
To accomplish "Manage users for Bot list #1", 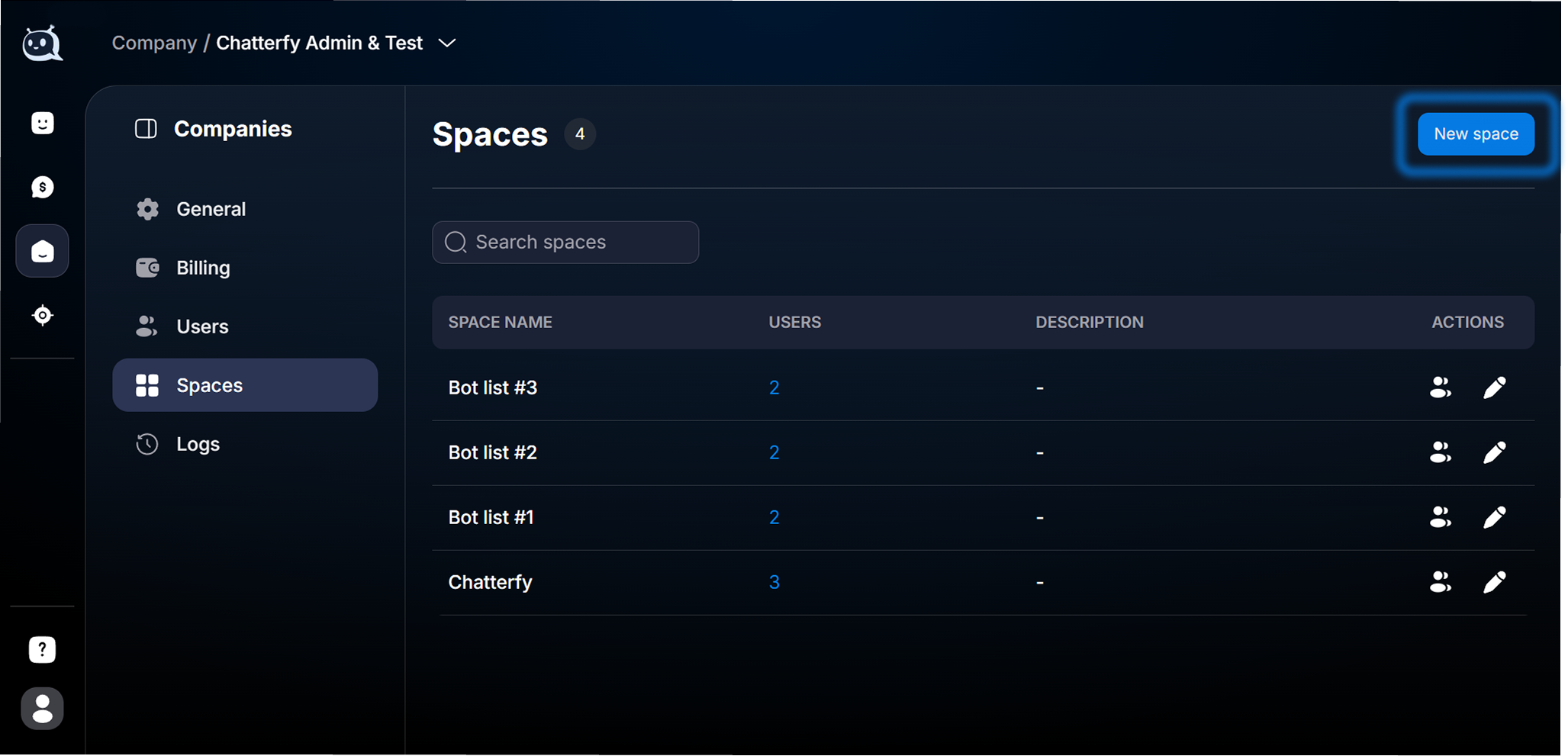I will pyautogui.click(x=1441, y=517).
